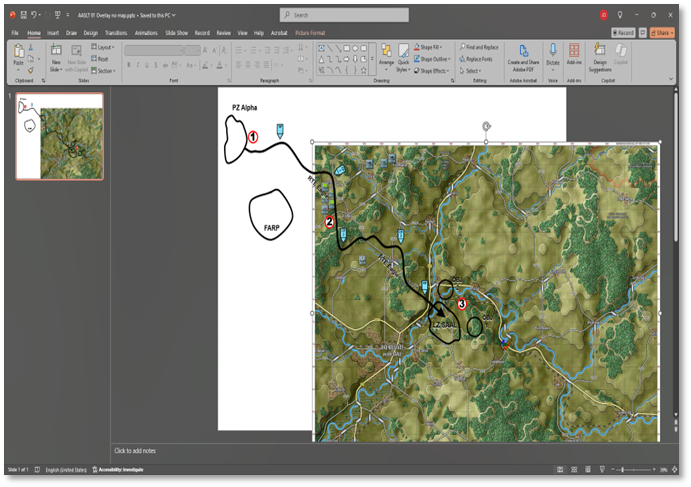Open the Transitions tab
The image size is (691, 487).
[116, 33]
